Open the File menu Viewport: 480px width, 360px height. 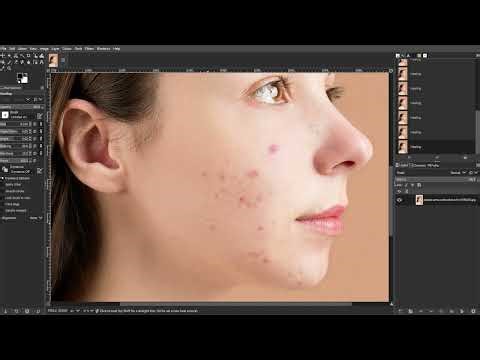tap(3, 49)
